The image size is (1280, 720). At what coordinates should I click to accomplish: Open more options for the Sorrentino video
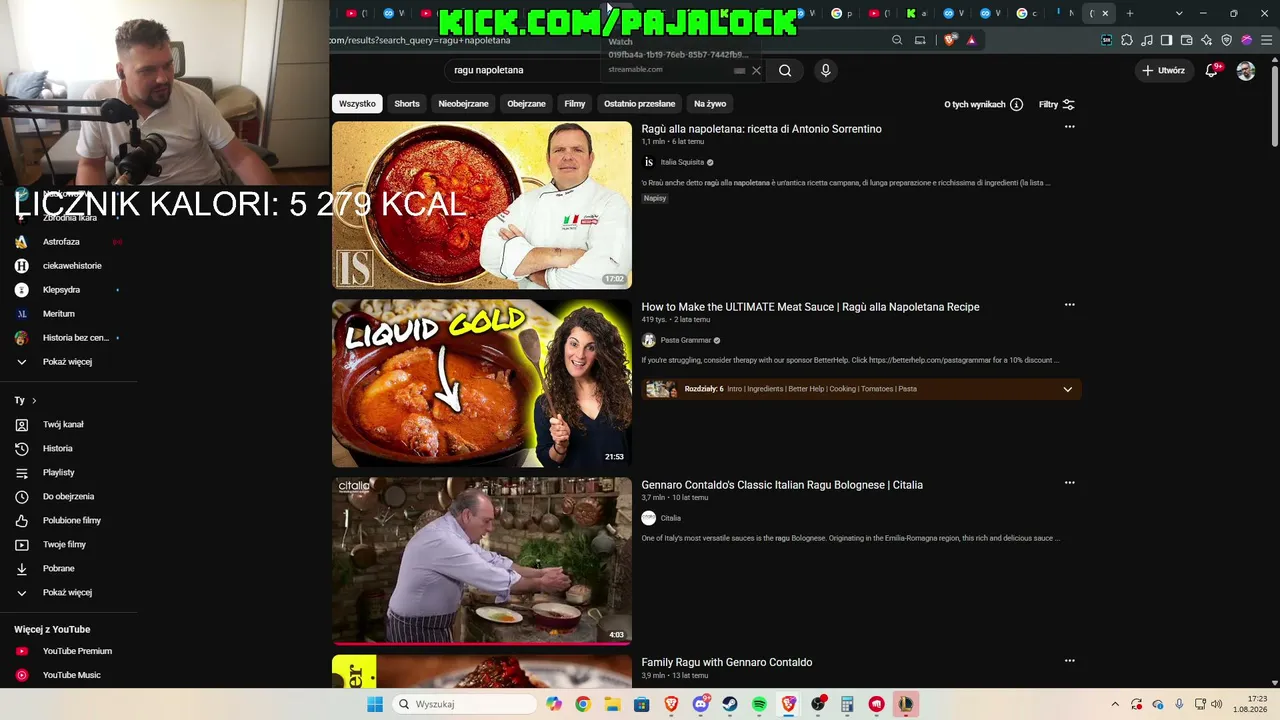click(x=1069, y=127)
